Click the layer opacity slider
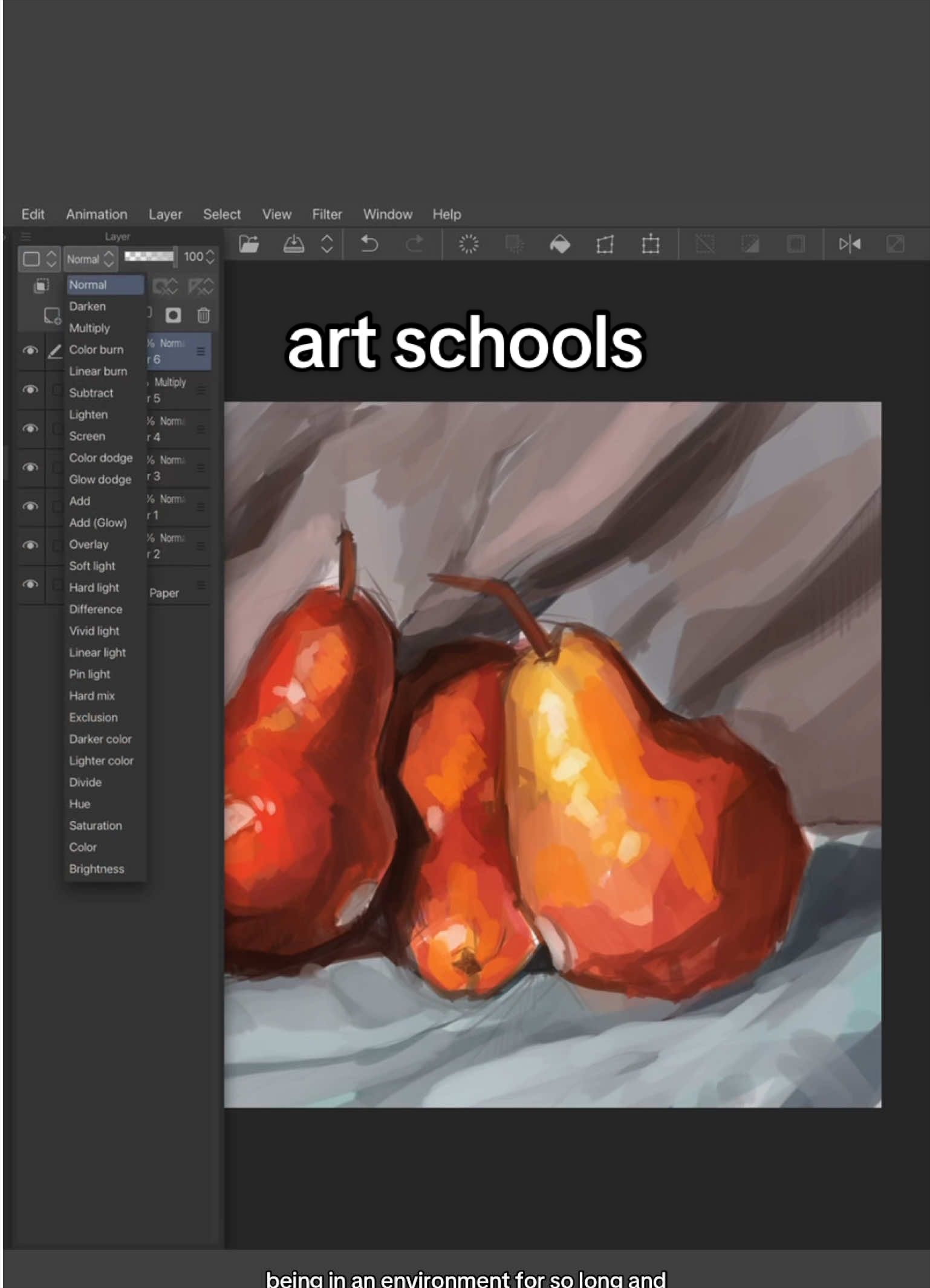 [x=151, y=256]
